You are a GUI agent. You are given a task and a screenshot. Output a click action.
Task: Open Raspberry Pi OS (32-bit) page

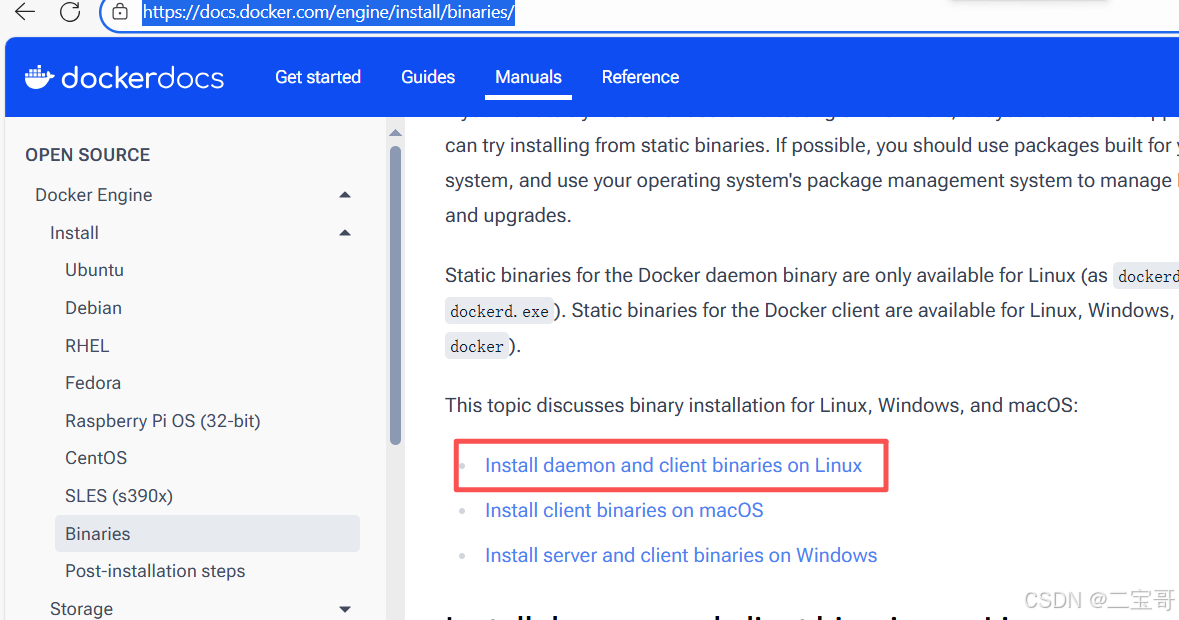(x=162, y=421)
